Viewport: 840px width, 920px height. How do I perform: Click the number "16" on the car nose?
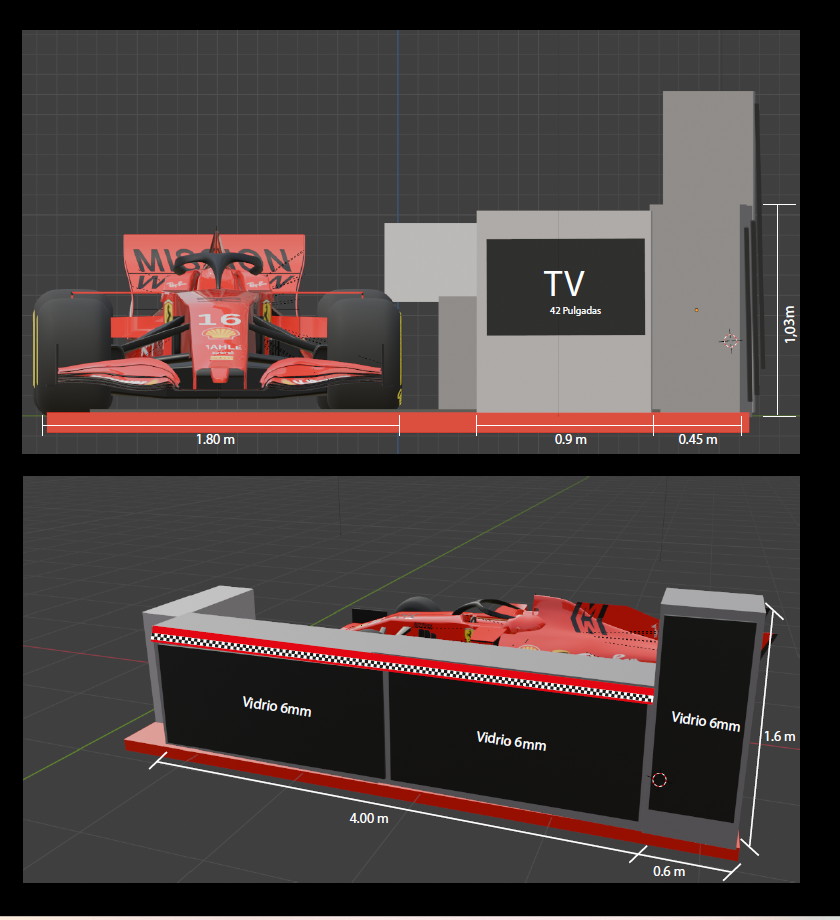(x=219, y=319)
